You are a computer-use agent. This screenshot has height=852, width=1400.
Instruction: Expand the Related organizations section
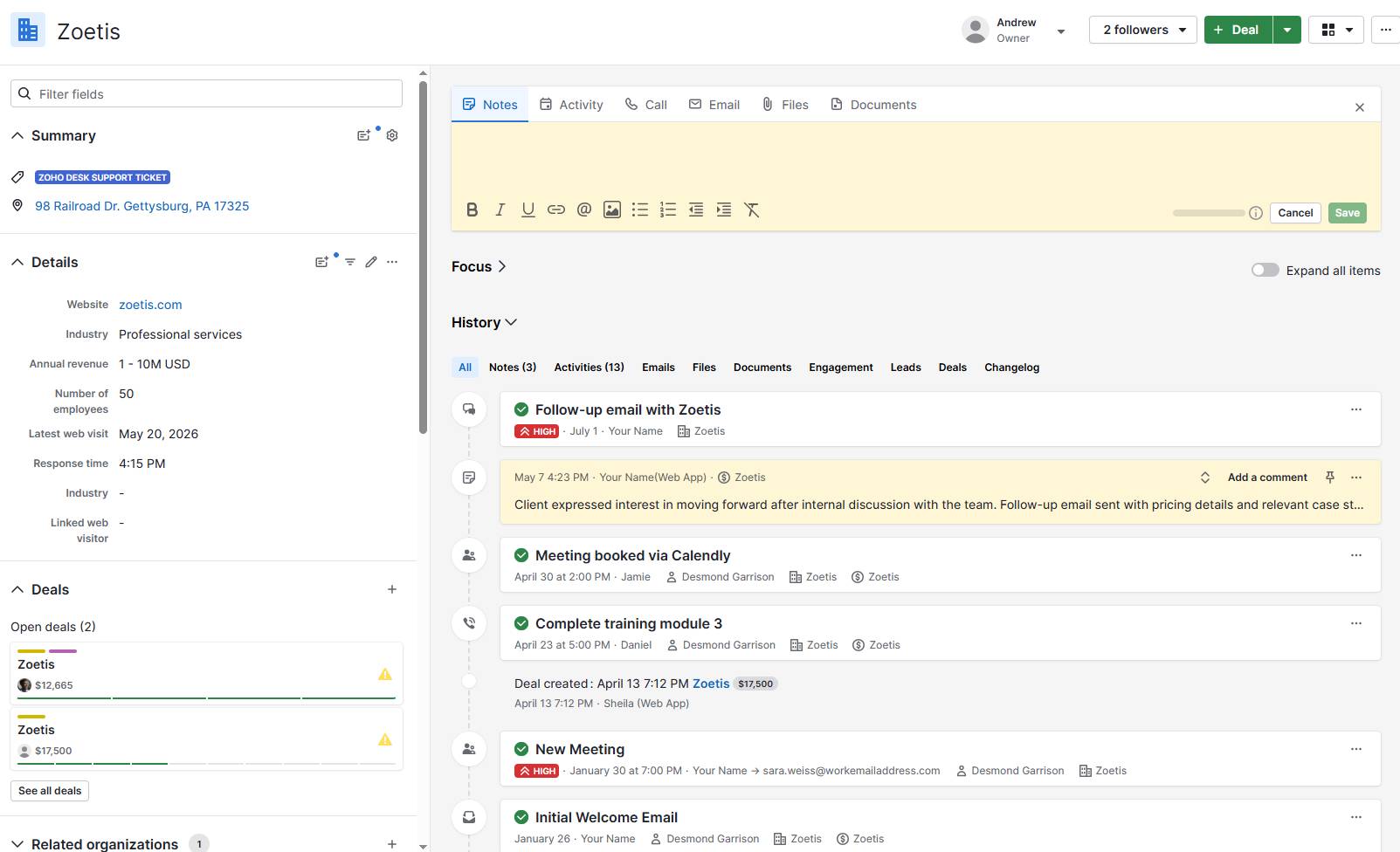17,844
